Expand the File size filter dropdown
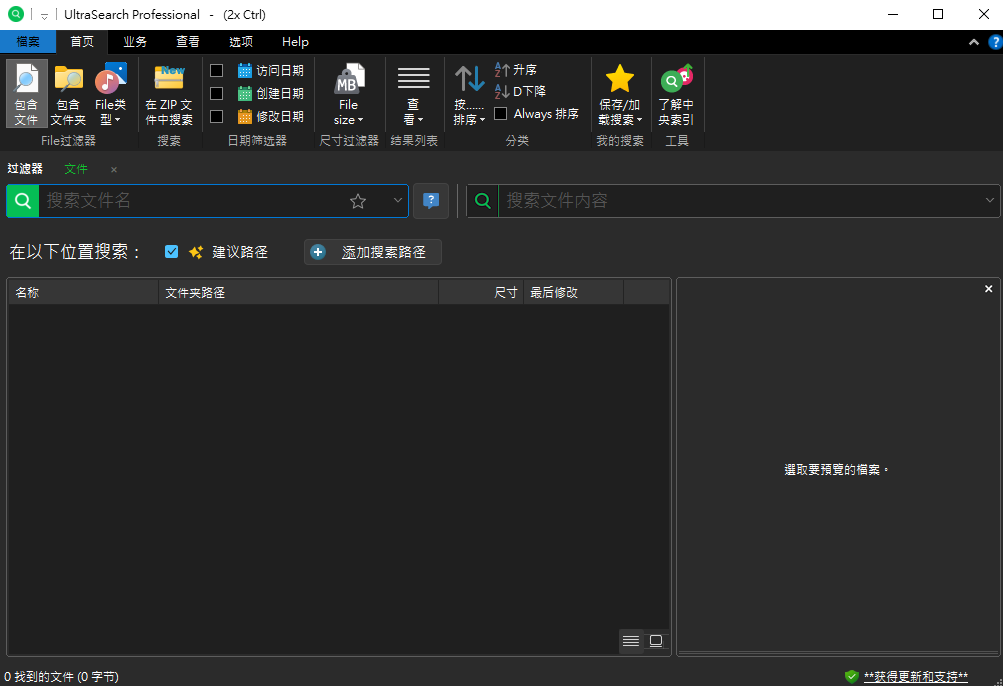The height and width of the screenshot is (686, 1003). 349,93
